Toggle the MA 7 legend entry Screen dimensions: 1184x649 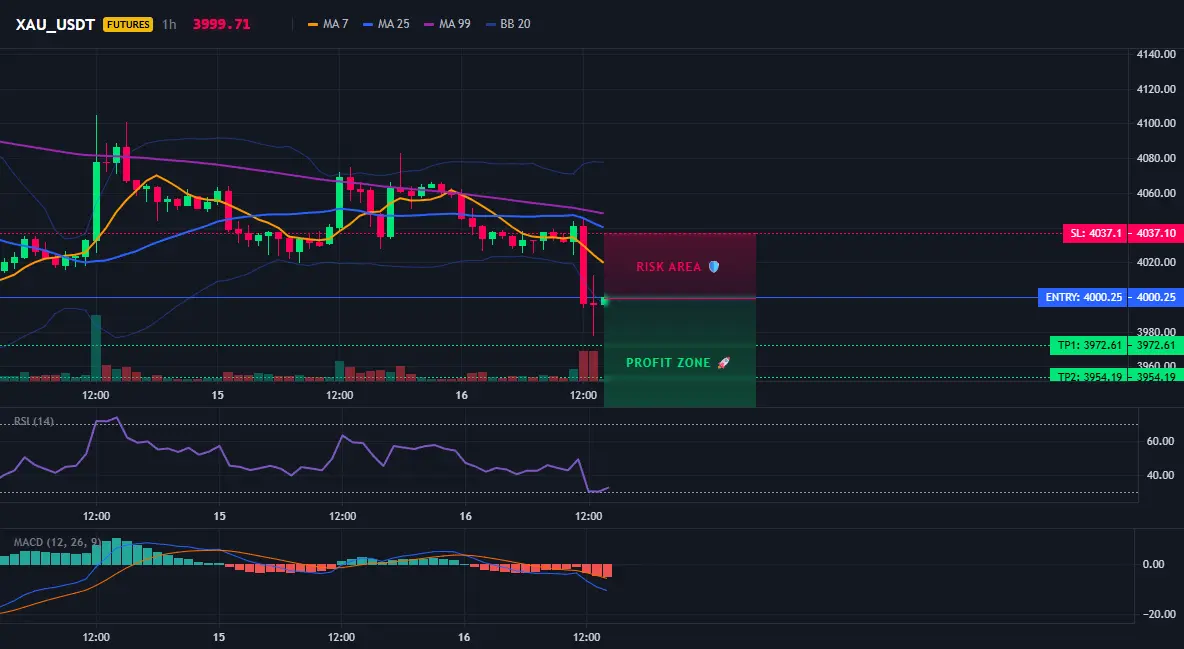coord(328,24)
